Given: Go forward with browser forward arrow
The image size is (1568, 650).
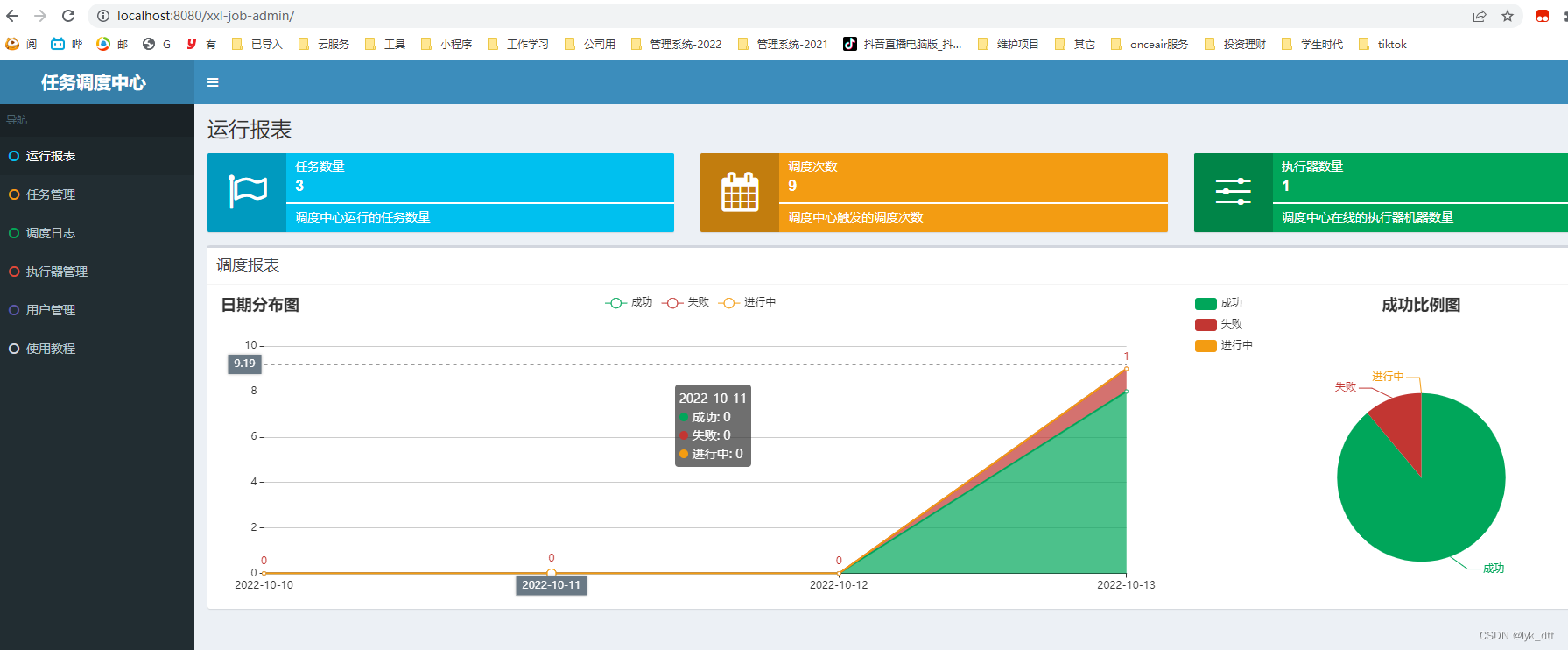Looking at the screenshot, I should point(40,16).
